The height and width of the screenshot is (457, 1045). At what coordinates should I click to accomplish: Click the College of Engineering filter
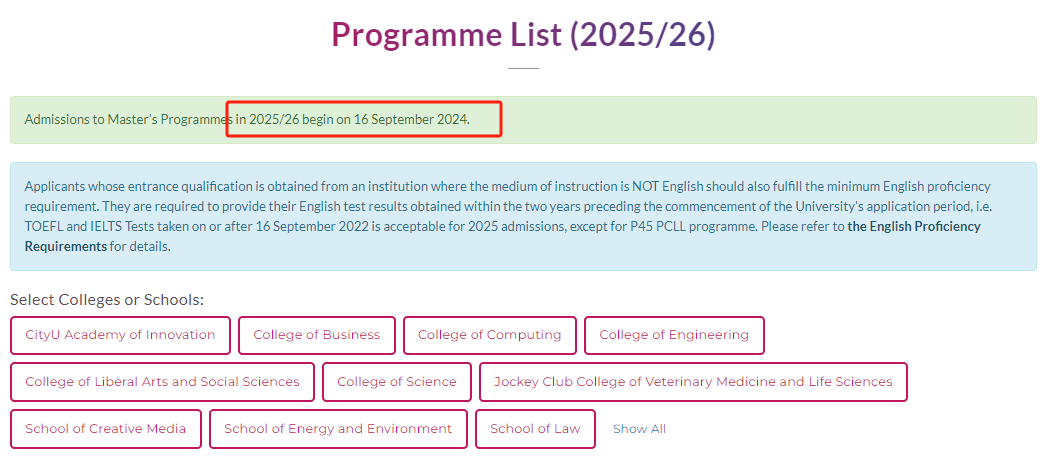click(x=674, y=335)
